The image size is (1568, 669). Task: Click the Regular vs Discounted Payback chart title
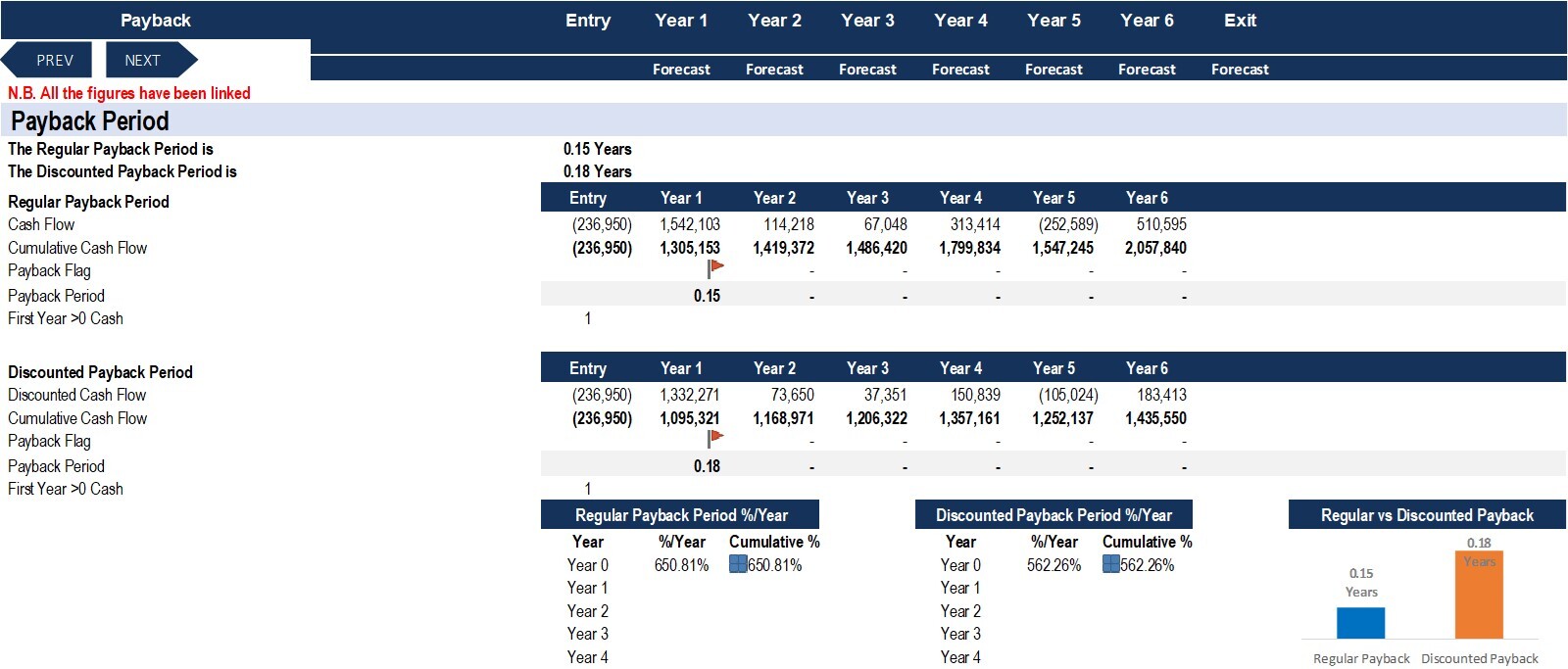(1427, 515)
